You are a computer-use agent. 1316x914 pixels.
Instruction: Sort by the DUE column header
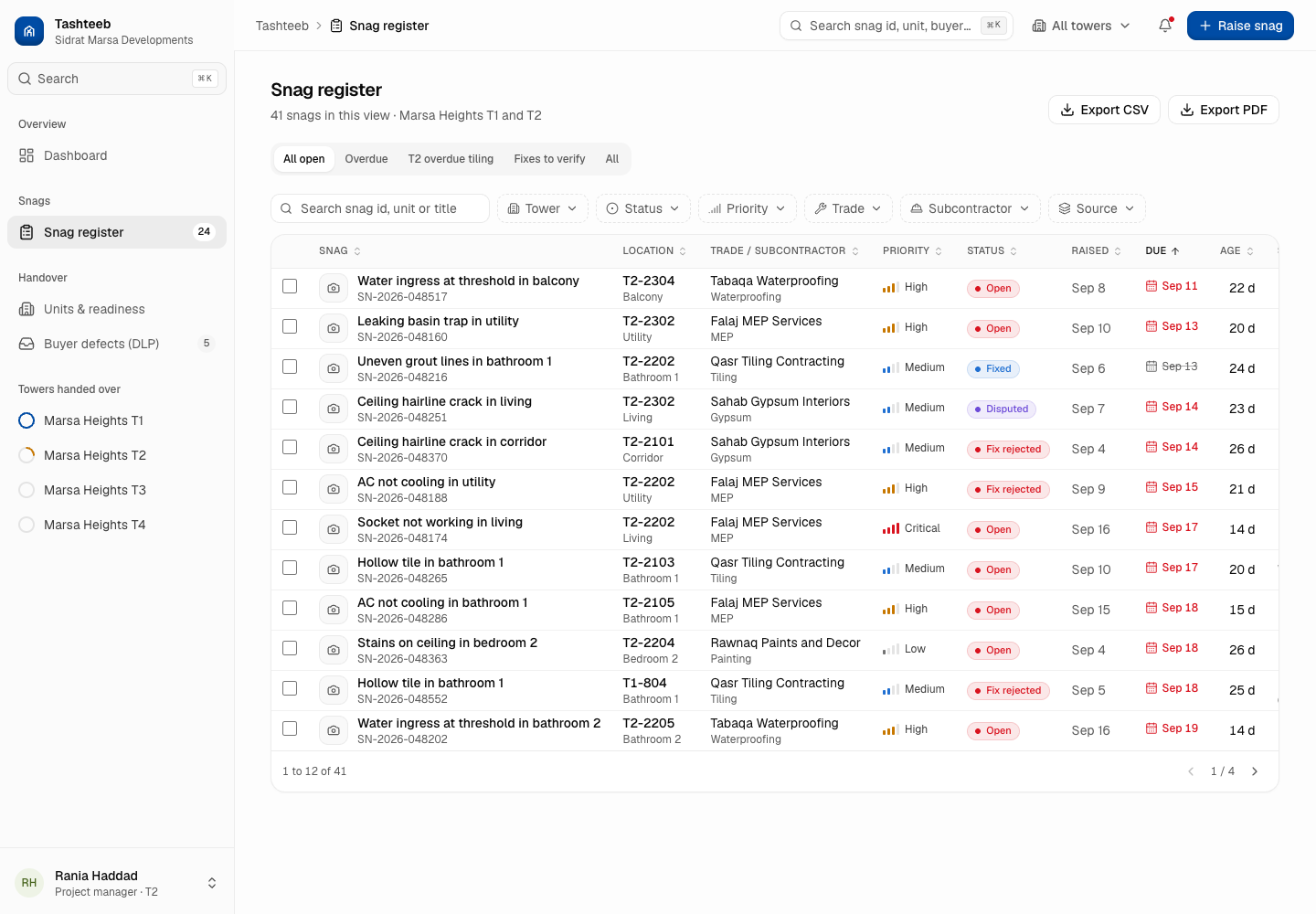[x=1162, y=250]
